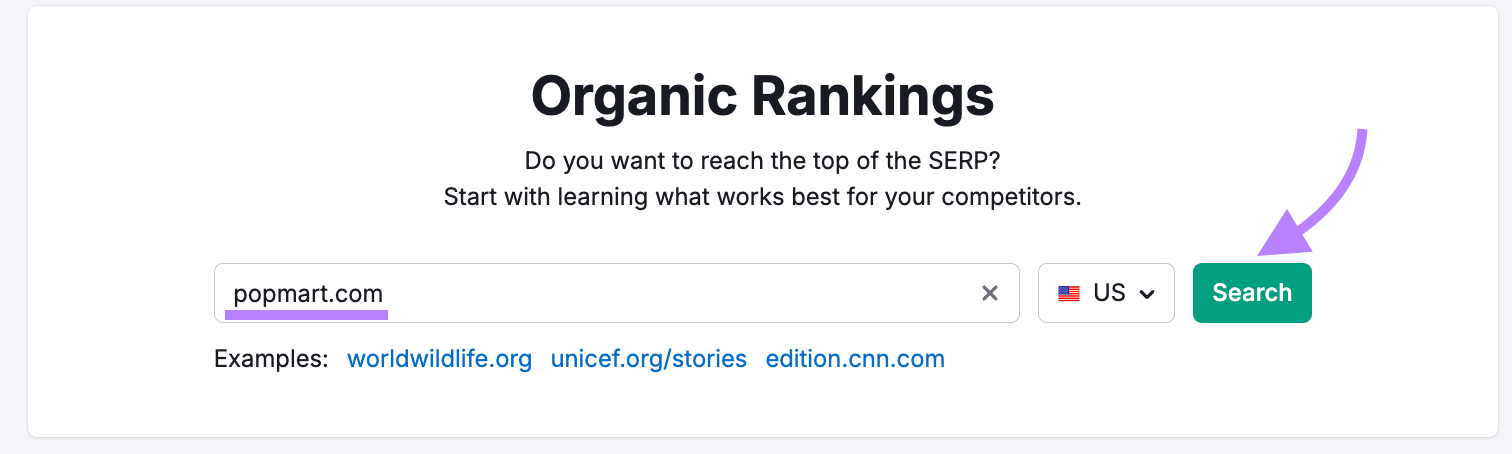Screen dimensions: 1512x454
Task: Open the edition.cnn.com example link
Action: coord(855,359)
